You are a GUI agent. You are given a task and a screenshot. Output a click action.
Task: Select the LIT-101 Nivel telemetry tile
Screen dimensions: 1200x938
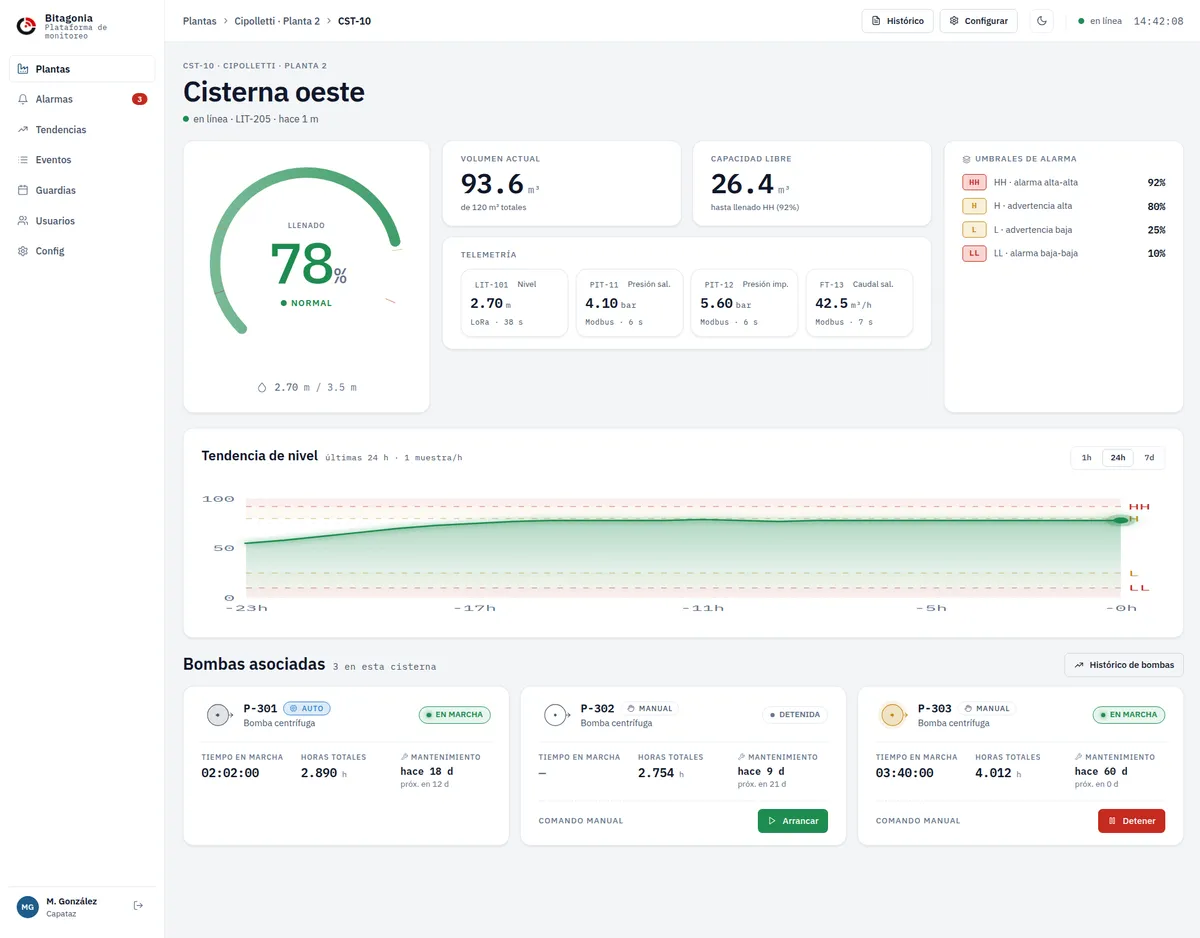pos(514,303)
